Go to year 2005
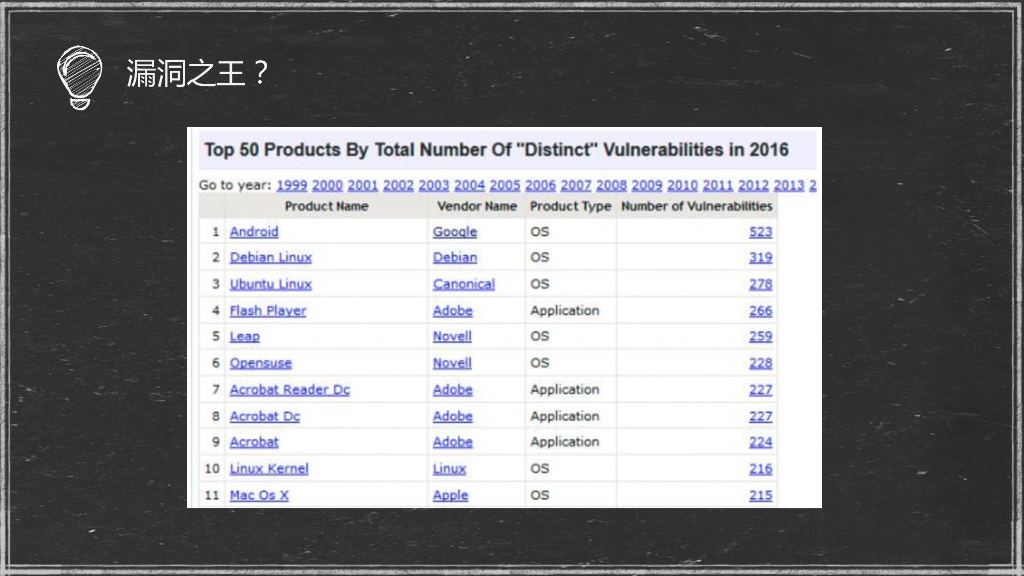This screenshot has width=1024, height=576. pos(505,185)
